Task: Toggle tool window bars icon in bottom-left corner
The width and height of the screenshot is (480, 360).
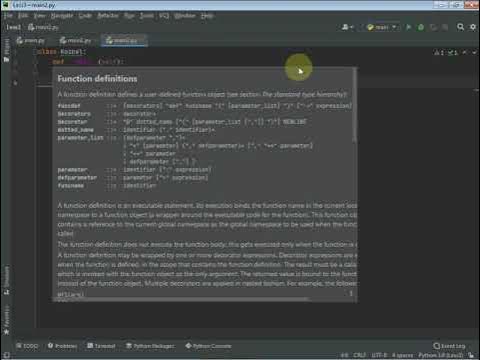Action: pos(6,355)
